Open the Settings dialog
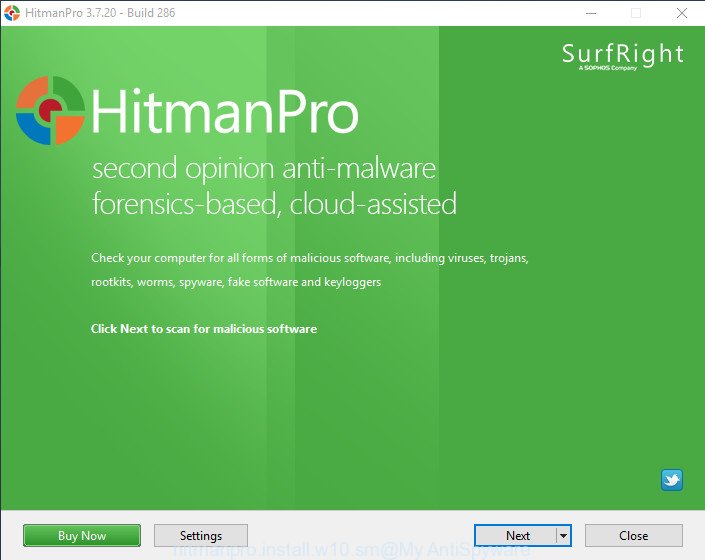The height and width of the screenshot is (560, 705). pyautogui.click(x=201, y=536)
